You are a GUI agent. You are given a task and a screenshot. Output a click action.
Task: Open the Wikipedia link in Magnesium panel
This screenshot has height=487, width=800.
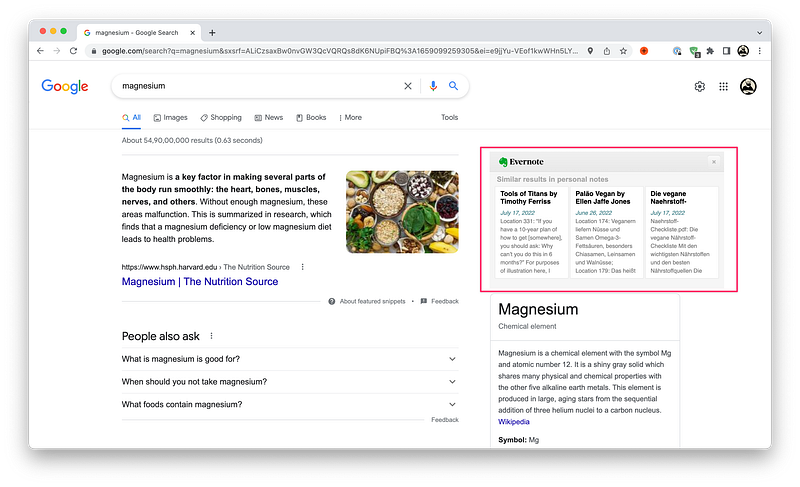click(514, 422)
